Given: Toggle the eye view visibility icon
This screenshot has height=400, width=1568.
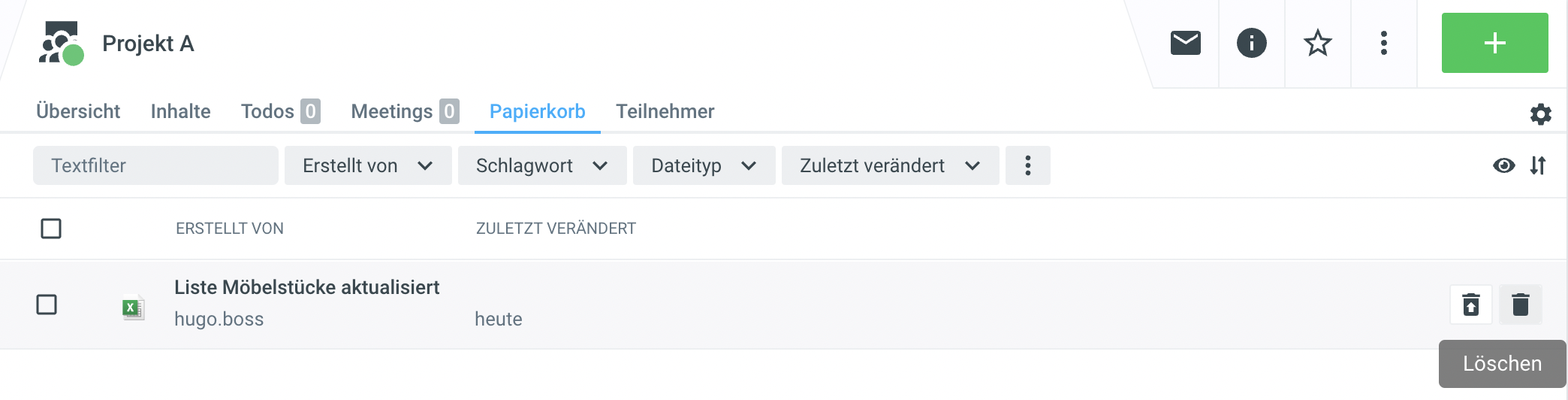Looking at the screenshot, I should 1503,165.
